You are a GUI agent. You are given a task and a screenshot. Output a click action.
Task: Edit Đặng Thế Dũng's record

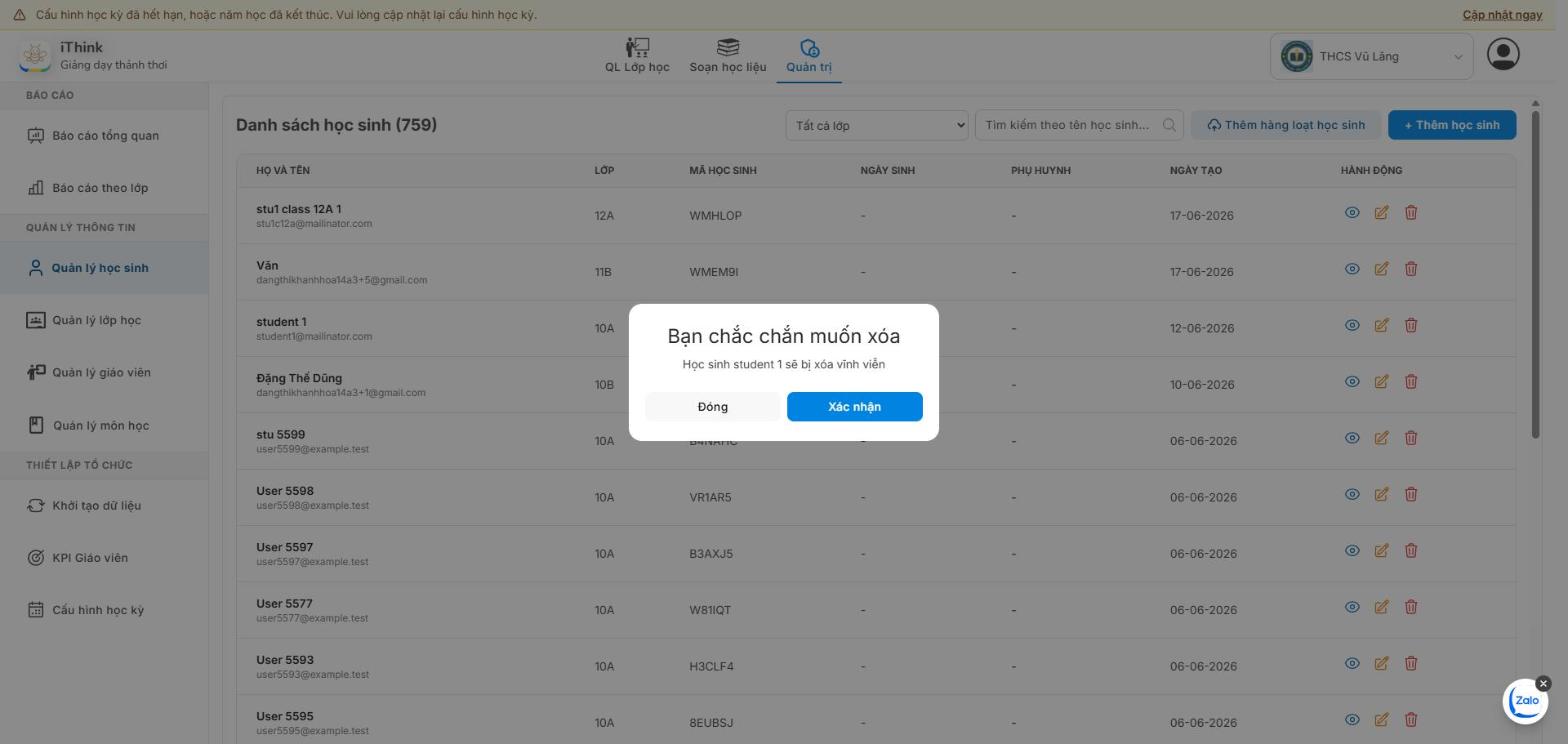(x=1381, y=381)
